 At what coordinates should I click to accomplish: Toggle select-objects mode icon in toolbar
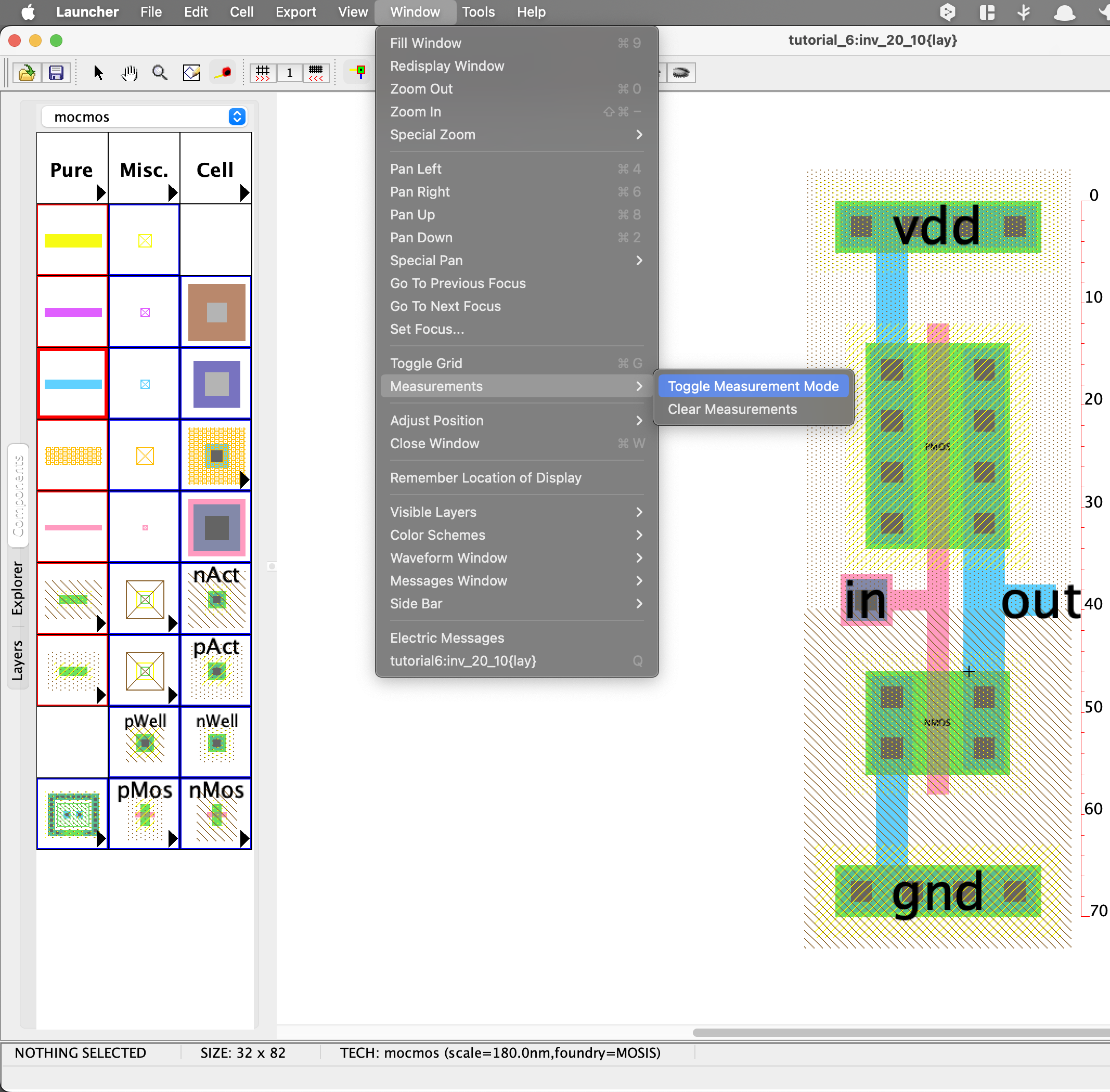pyautogui.click(x=359, y=73)
